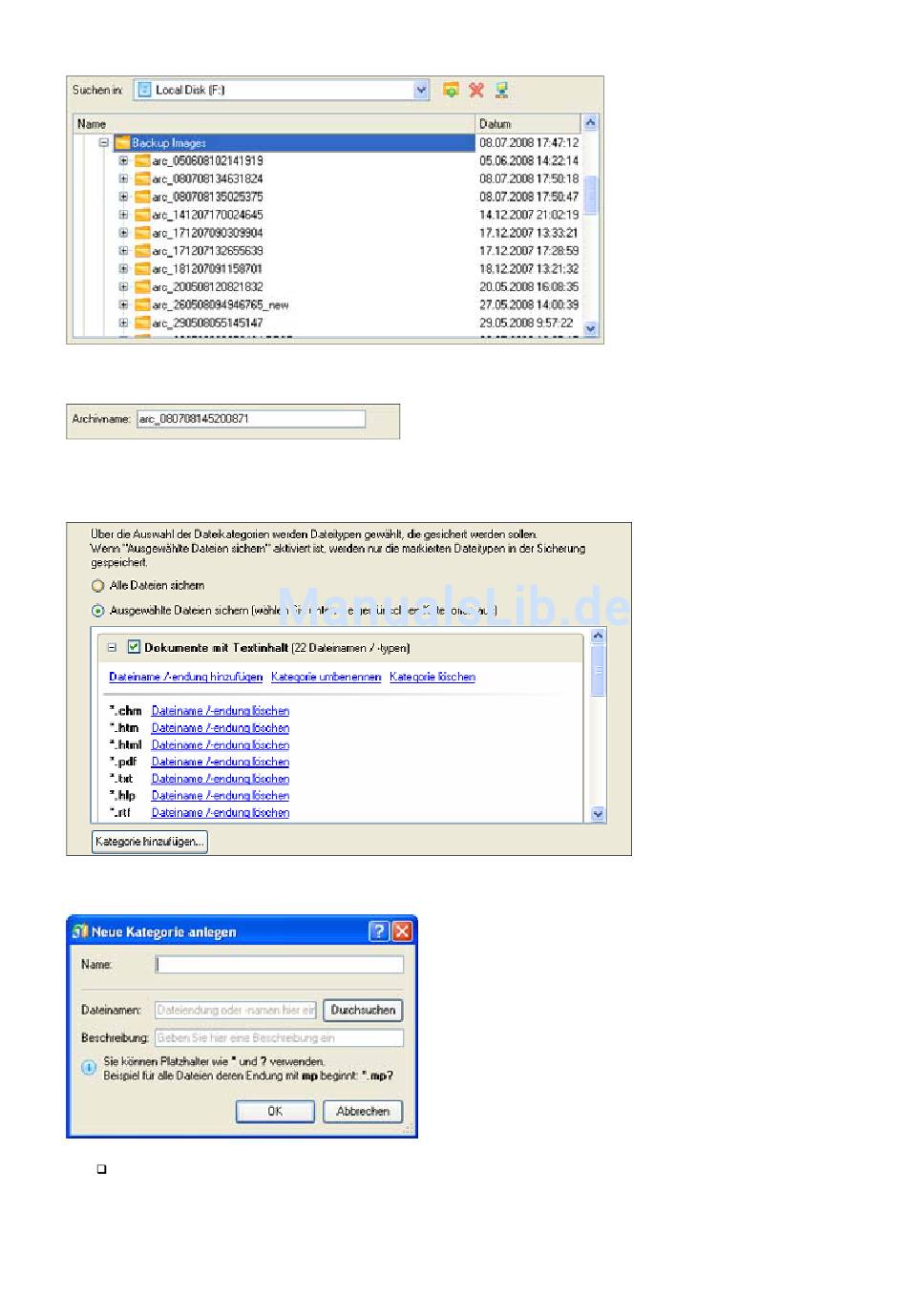Close the Neue Kategorie anlegen dialog
Screen dimensions: 907x1316
(403, 931)
